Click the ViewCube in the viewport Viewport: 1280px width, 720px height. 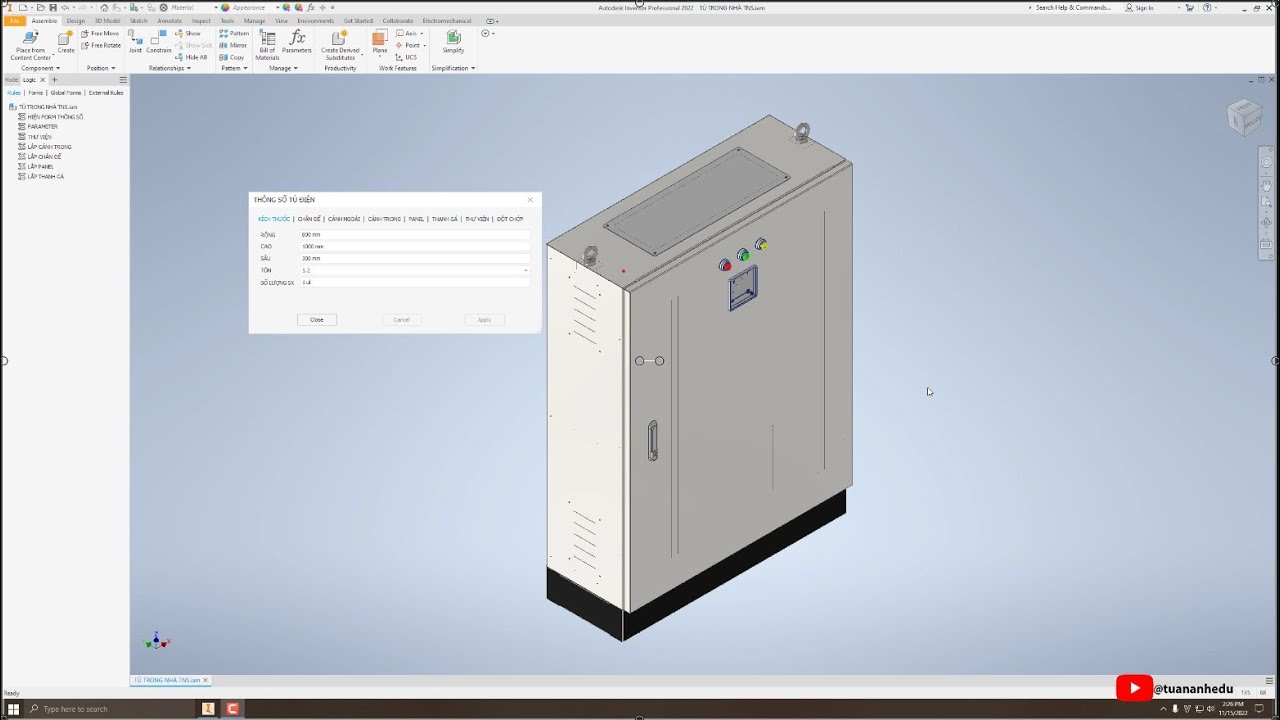pyautogui.click(x=1244, y=117)
